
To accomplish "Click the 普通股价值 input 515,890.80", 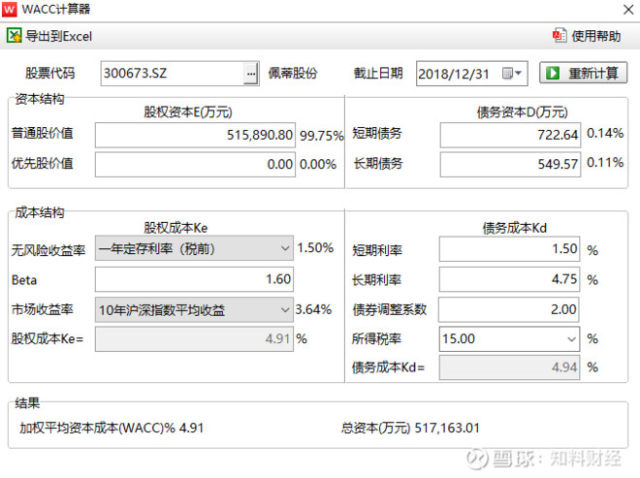I will click(x=195, y=135).
